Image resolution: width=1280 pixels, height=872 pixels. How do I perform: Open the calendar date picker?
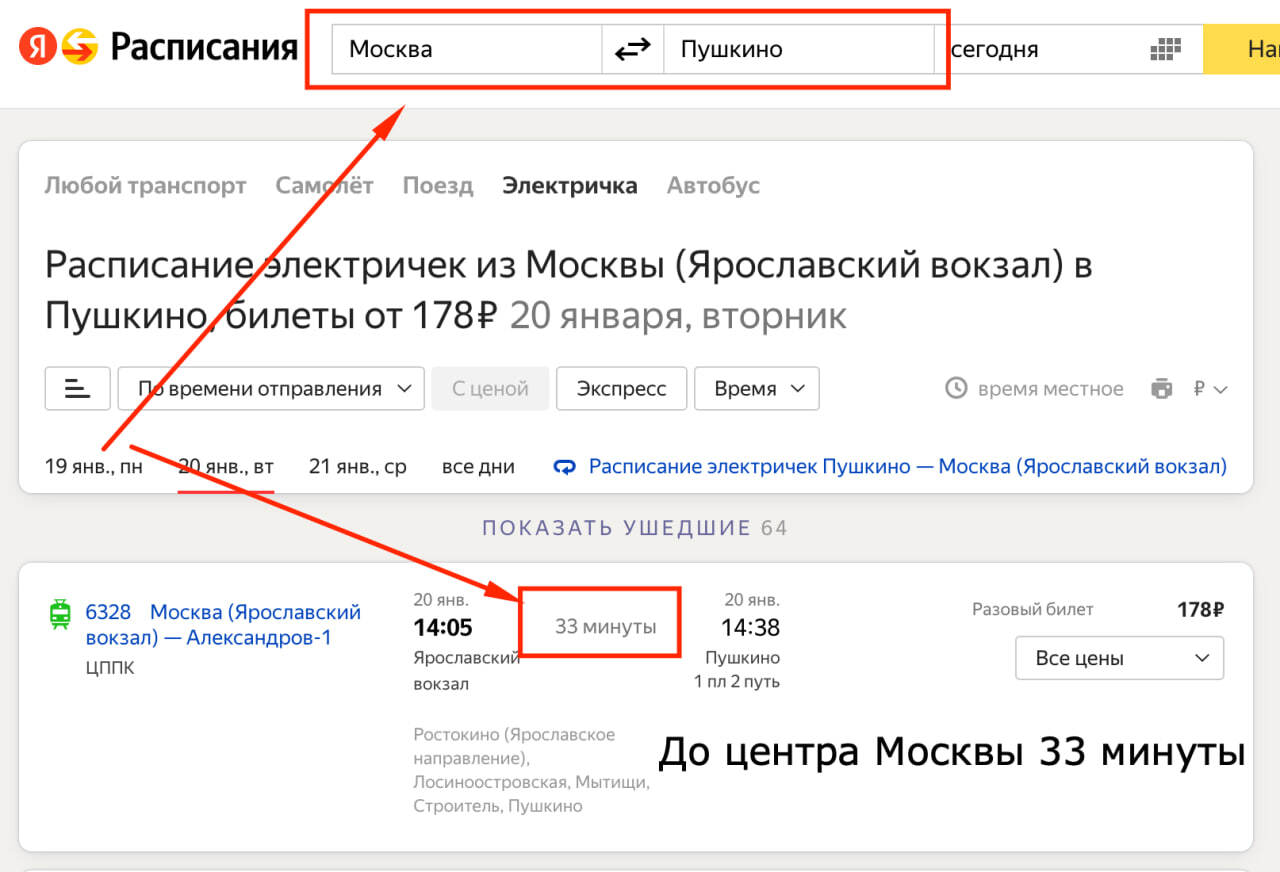(x=1165, y=49)
